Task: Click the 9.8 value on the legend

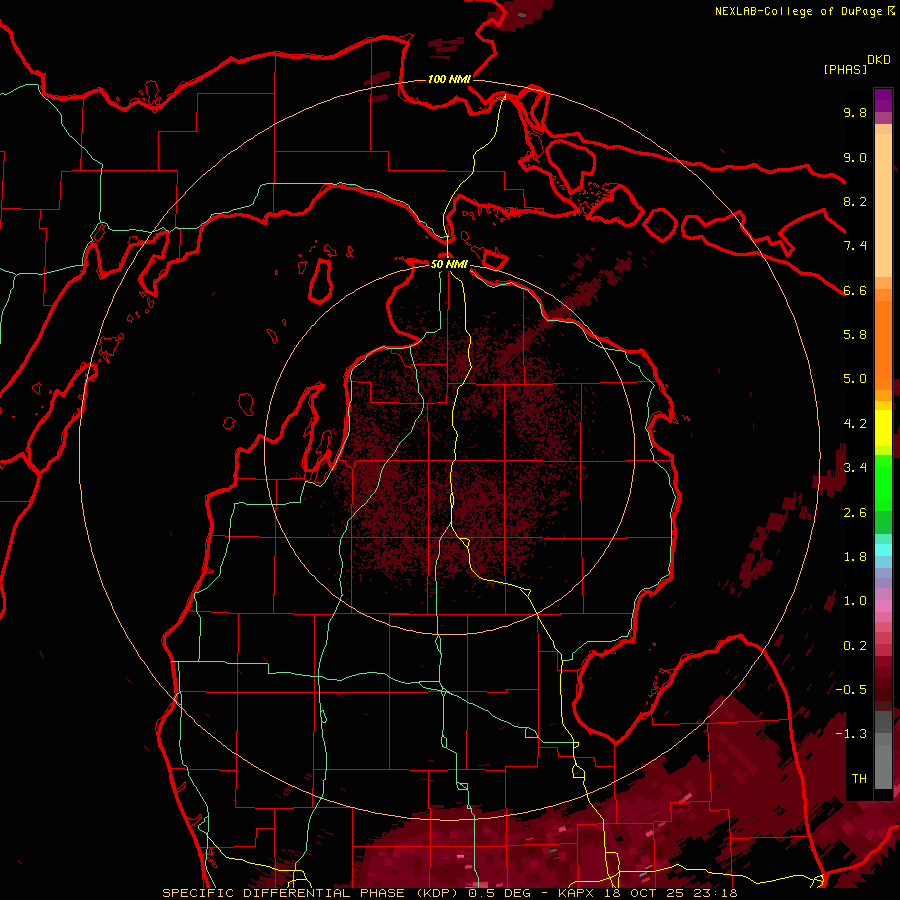Action: coord(855,112)
